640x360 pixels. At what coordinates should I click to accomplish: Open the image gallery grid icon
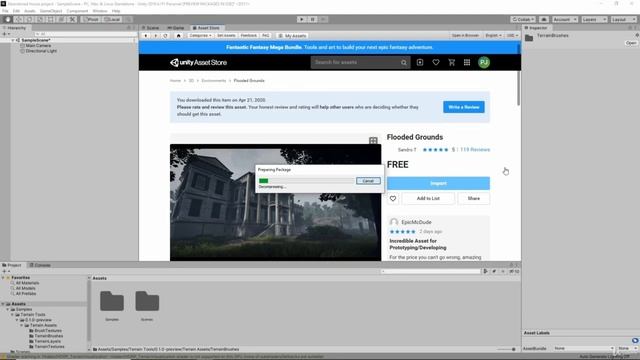tap(373, 140)
